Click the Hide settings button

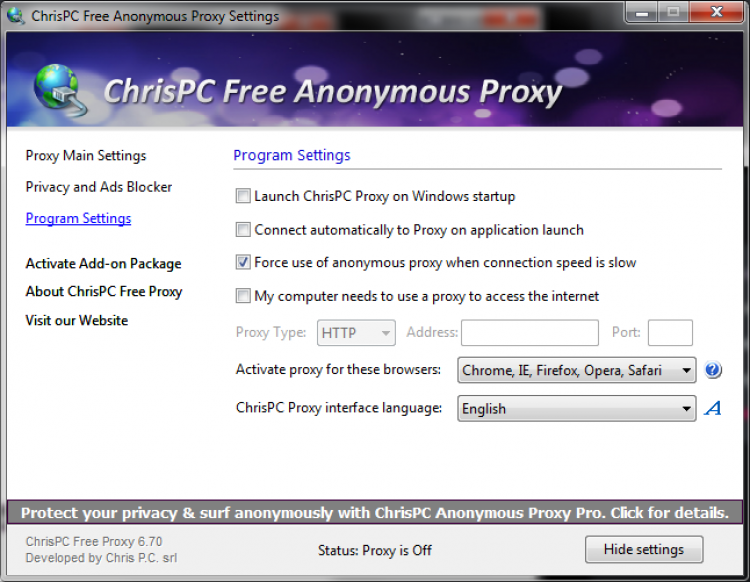pos(644,549)
